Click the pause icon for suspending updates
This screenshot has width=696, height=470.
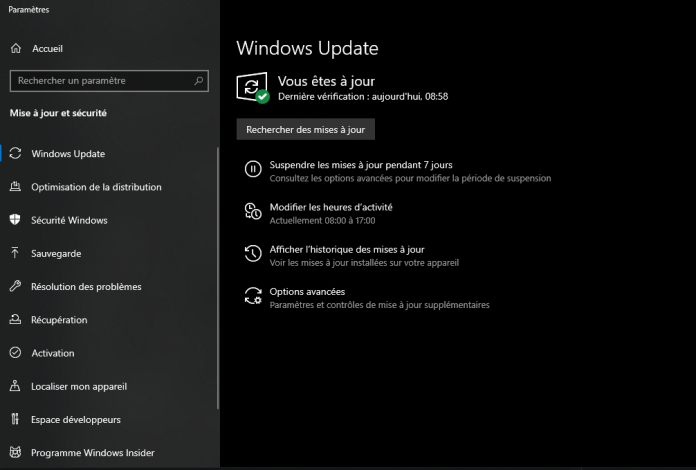pos(253,169)
